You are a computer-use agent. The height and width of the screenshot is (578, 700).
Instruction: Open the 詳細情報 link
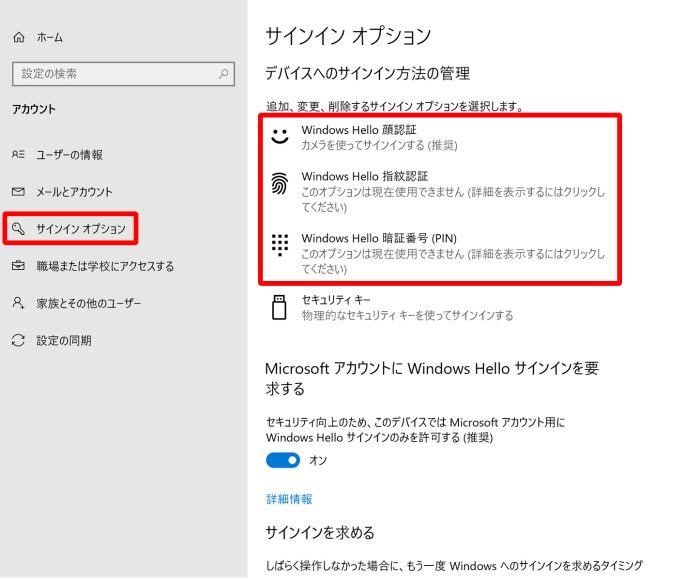tap(289, 498)
